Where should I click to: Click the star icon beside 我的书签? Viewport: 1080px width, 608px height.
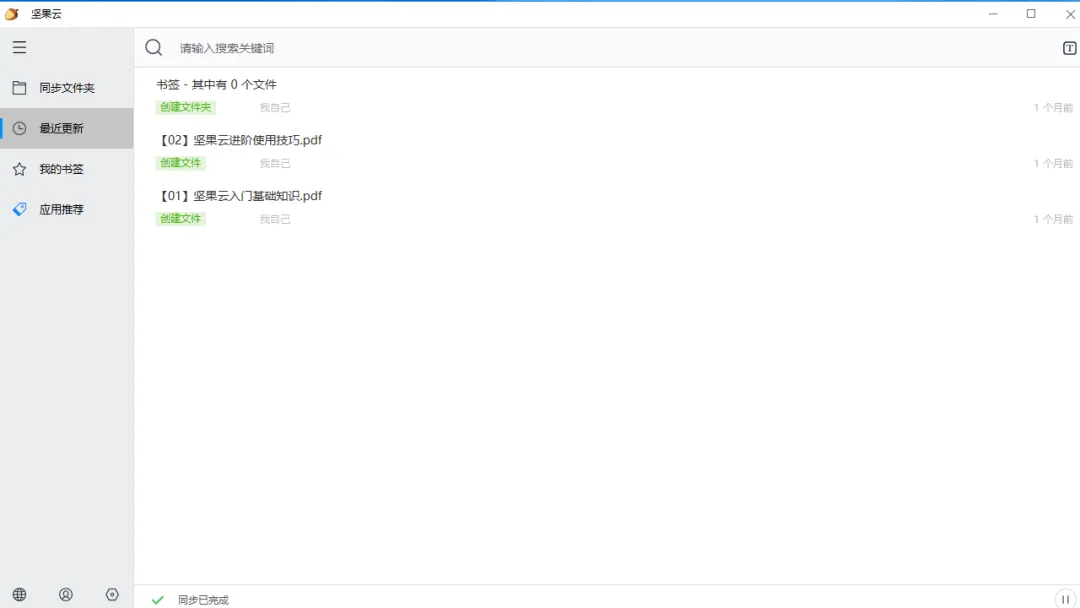pyautogui.click(x=19, y=169)
